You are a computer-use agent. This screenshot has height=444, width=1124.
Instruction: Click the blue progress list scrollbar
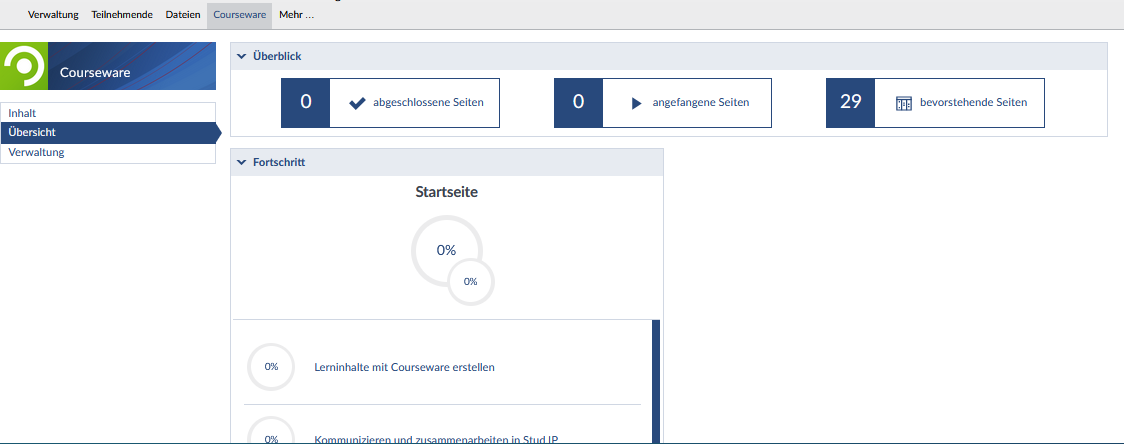[x=656, y=380]
